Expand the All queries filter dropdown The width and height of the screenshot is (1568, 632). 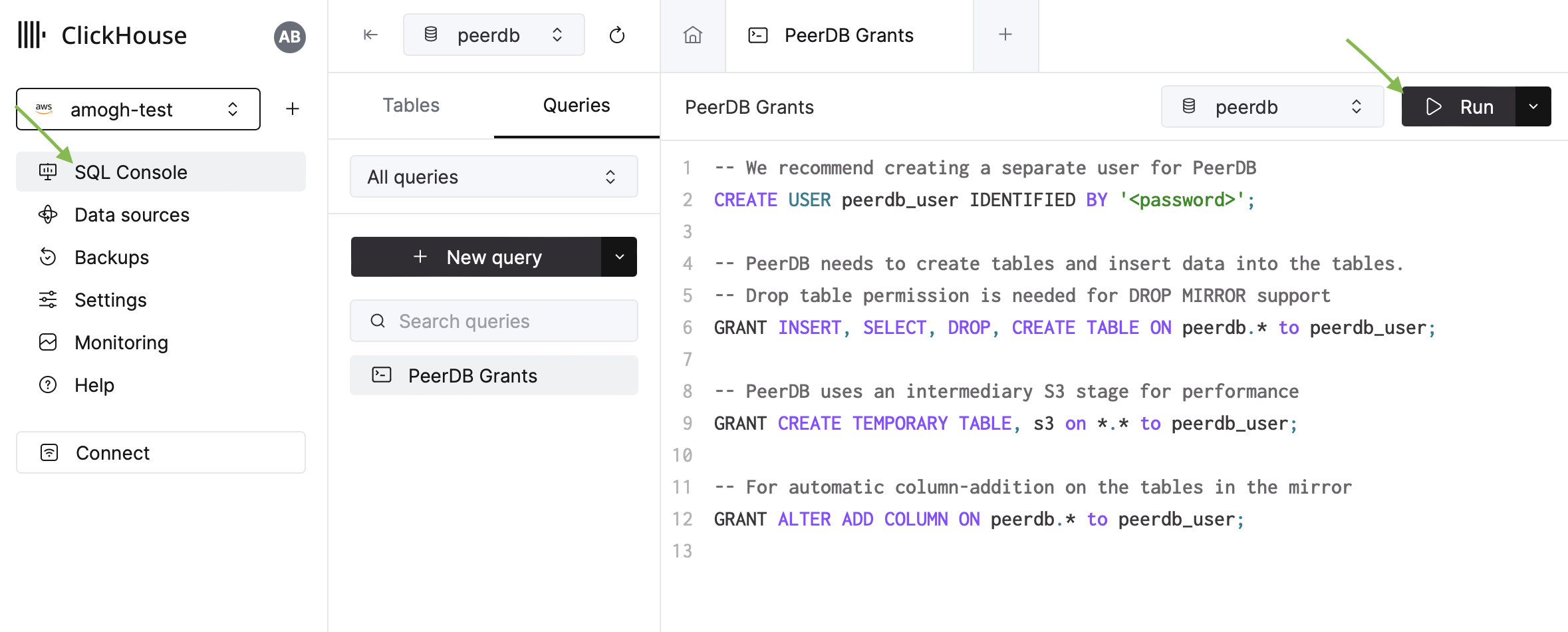click(x=493, y=176)
